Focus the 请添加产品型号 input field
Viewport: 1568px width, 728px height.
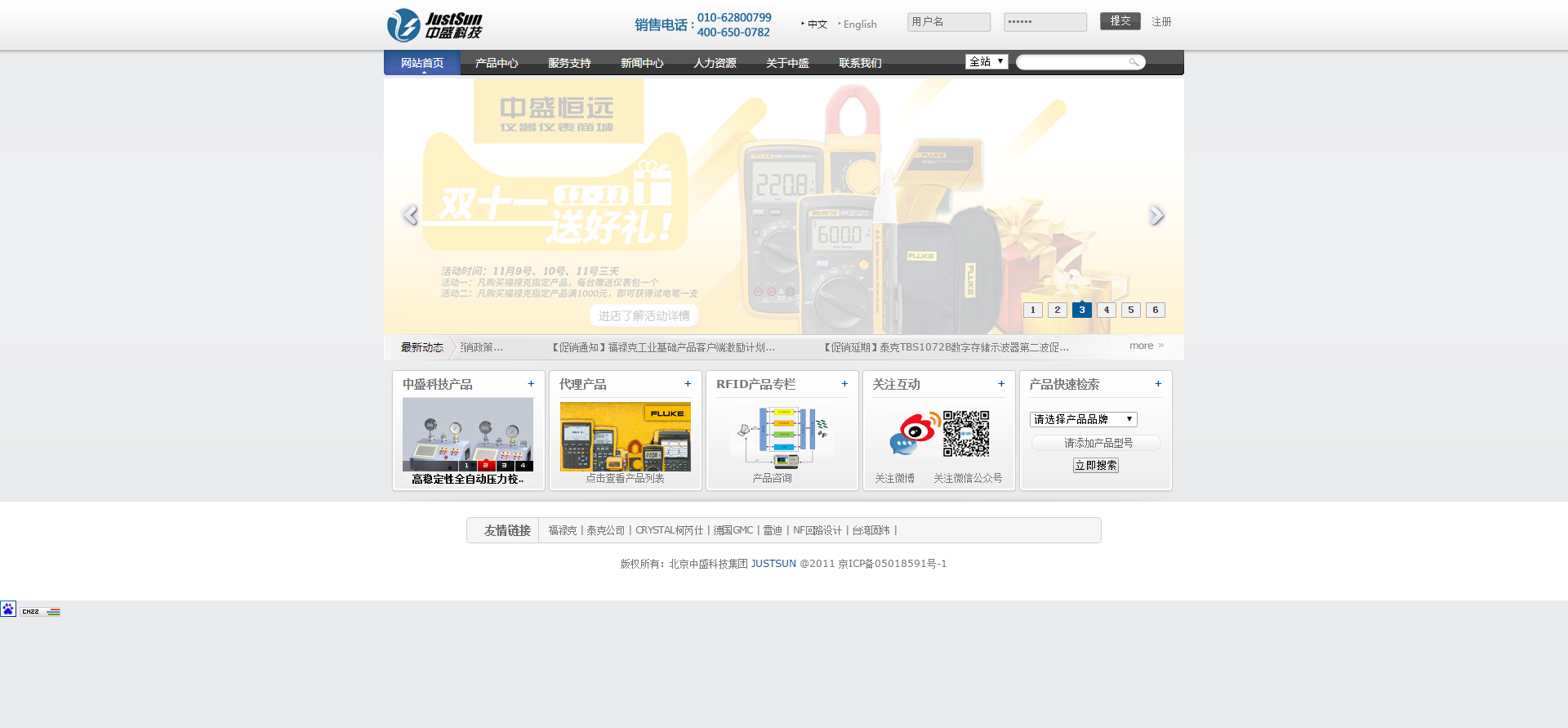(1096, 443)
